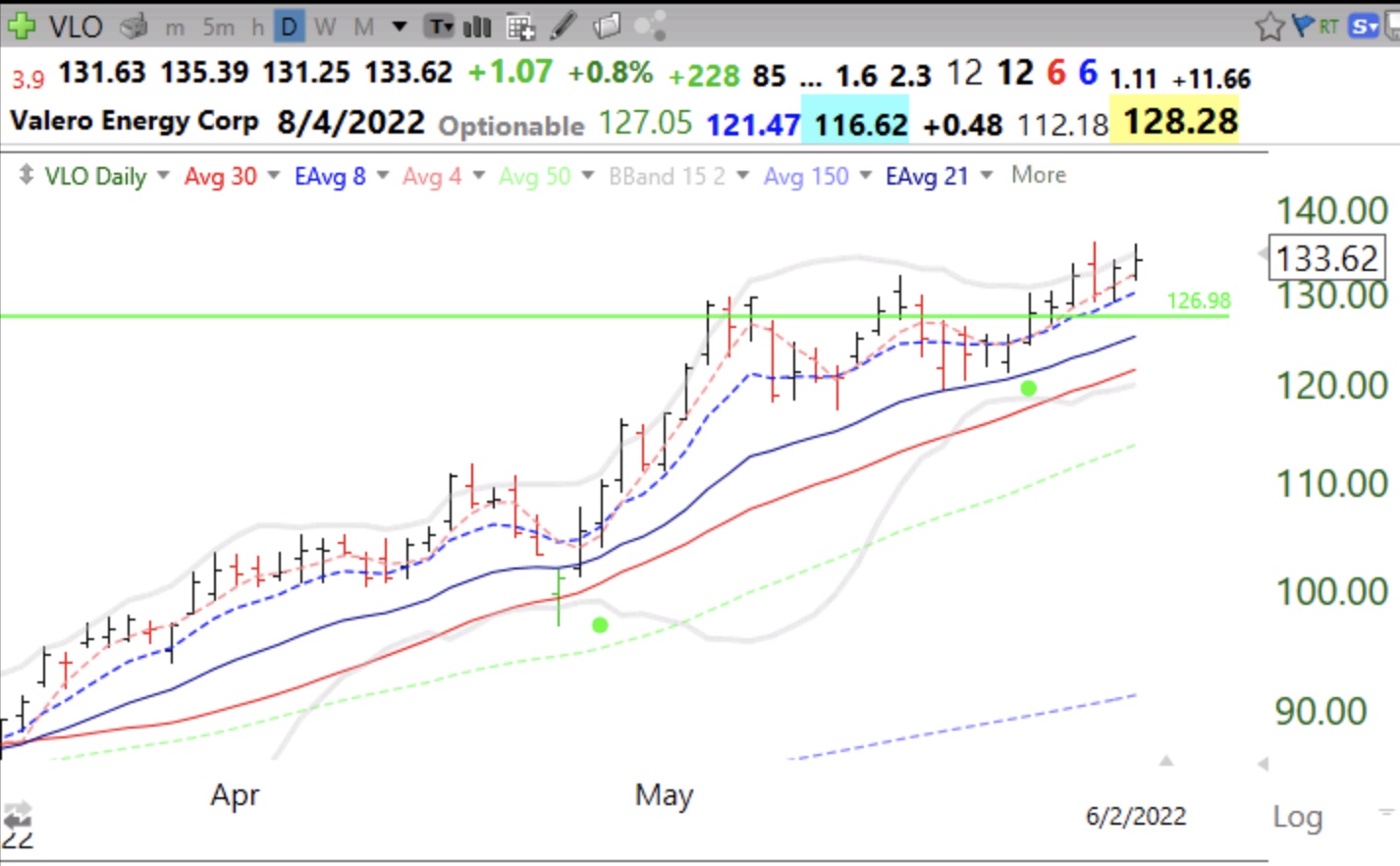Open the blue S menu icon

coord(1364,27)
